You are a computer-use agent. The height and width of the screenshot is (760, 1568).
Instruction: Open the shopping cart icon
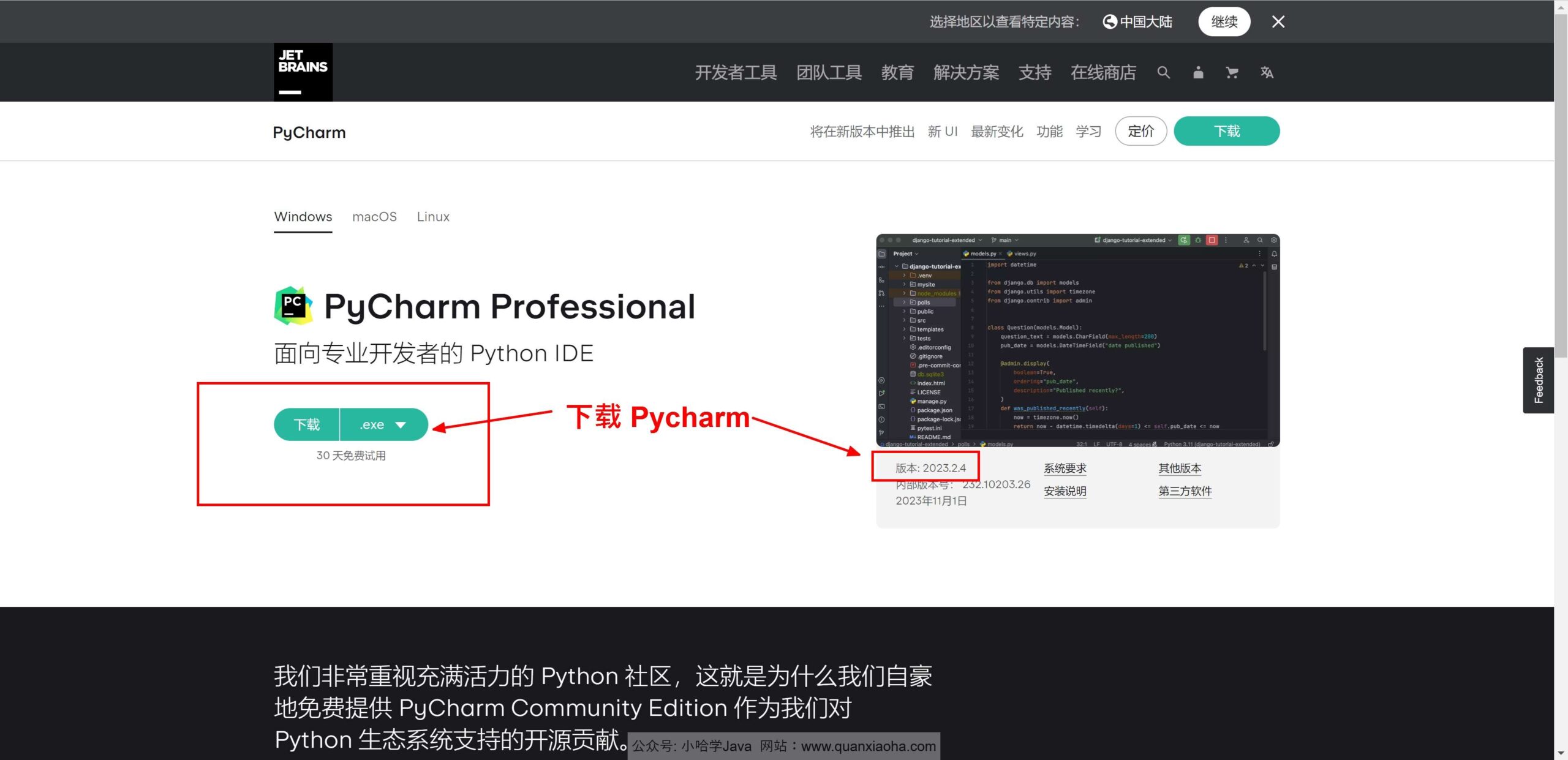click(x=1232, y=73)
